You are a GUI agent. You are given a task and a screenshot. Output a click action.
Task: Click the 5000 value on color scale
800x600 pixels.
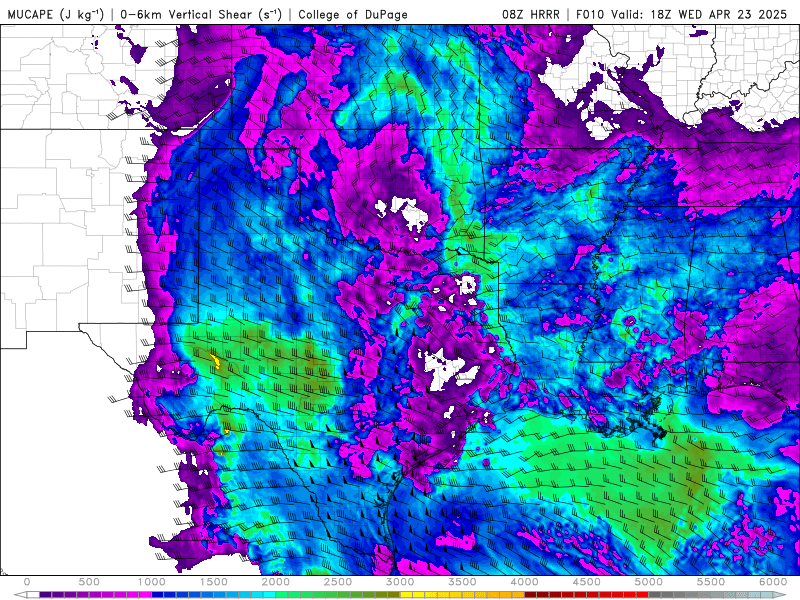649,582
